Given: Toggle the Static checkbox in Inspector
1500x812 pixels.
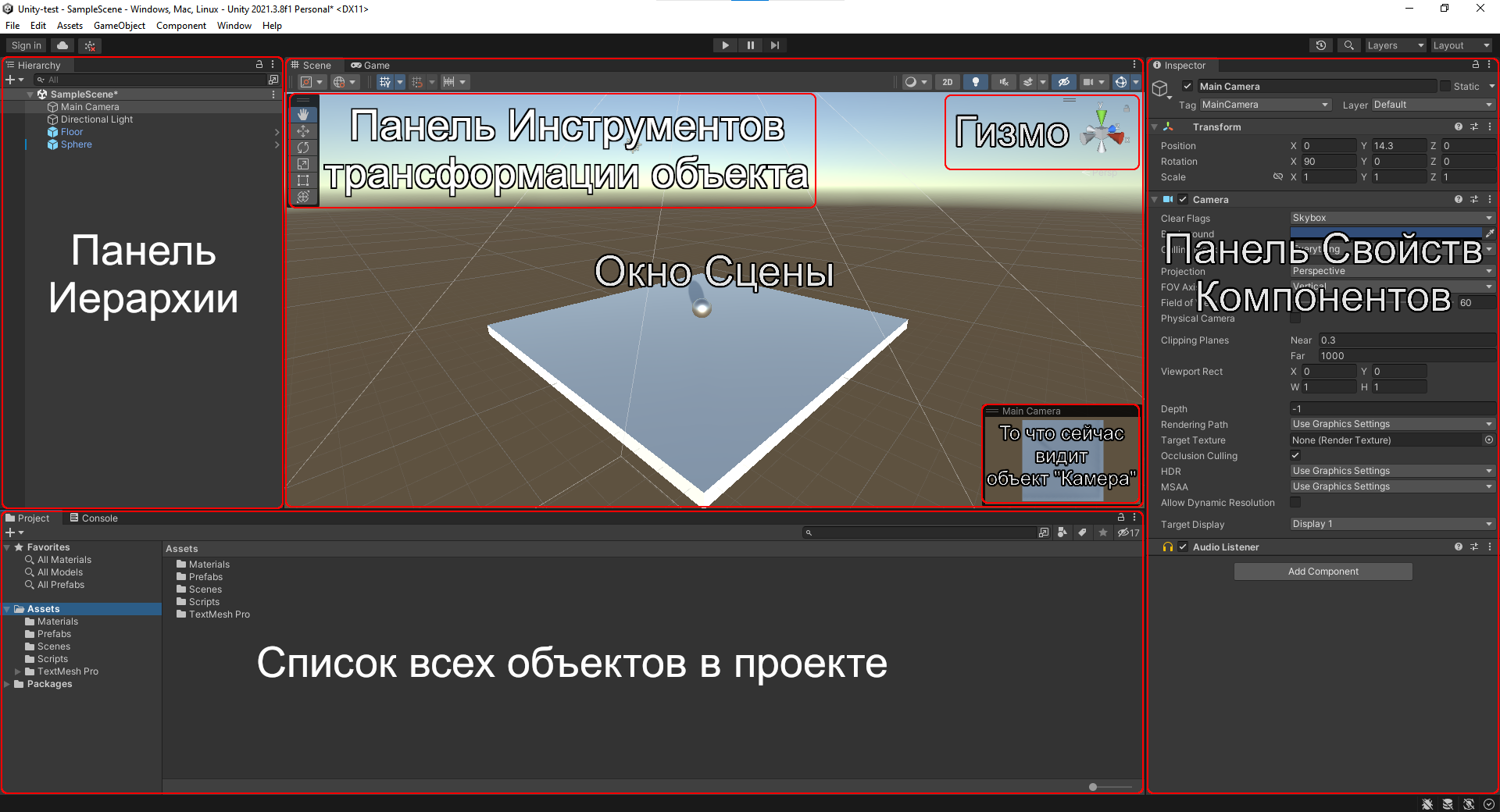Looking at the screenshot, I should tap(1445, 86).
